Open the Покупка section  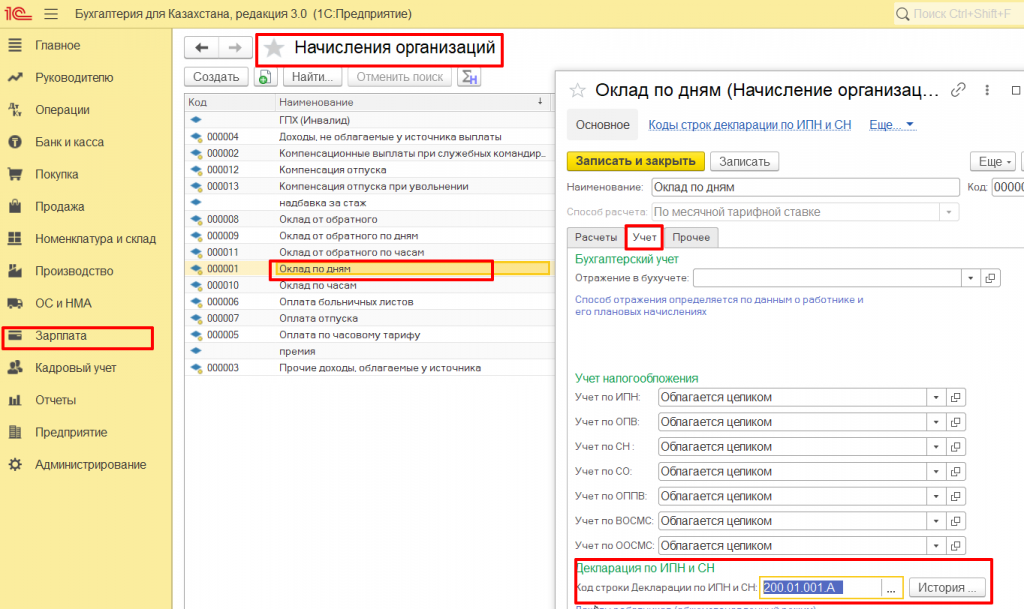(57, 174)
